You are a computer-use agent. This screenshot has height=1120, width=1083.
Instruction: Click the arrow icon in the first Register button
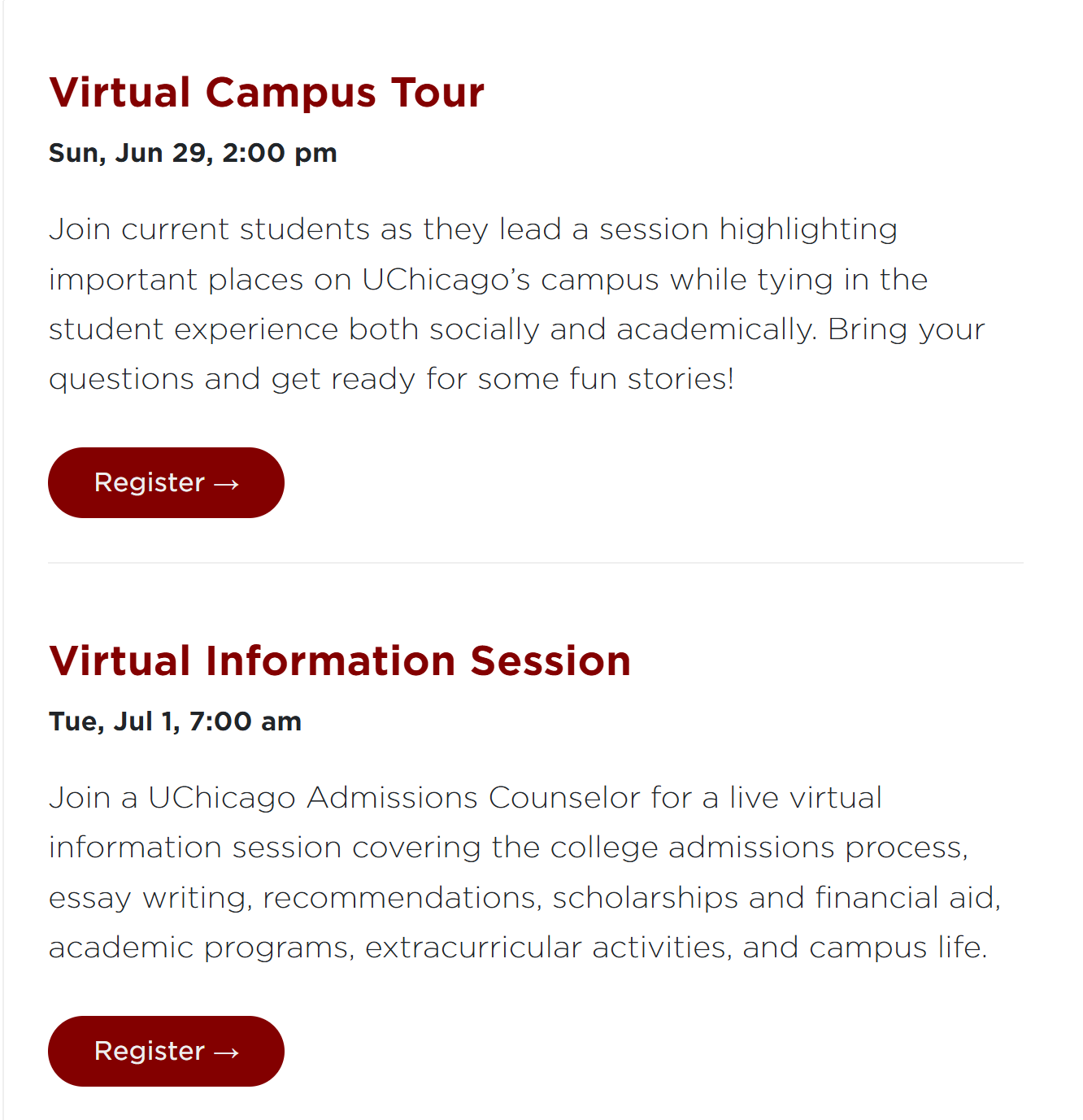pos(226,485)
